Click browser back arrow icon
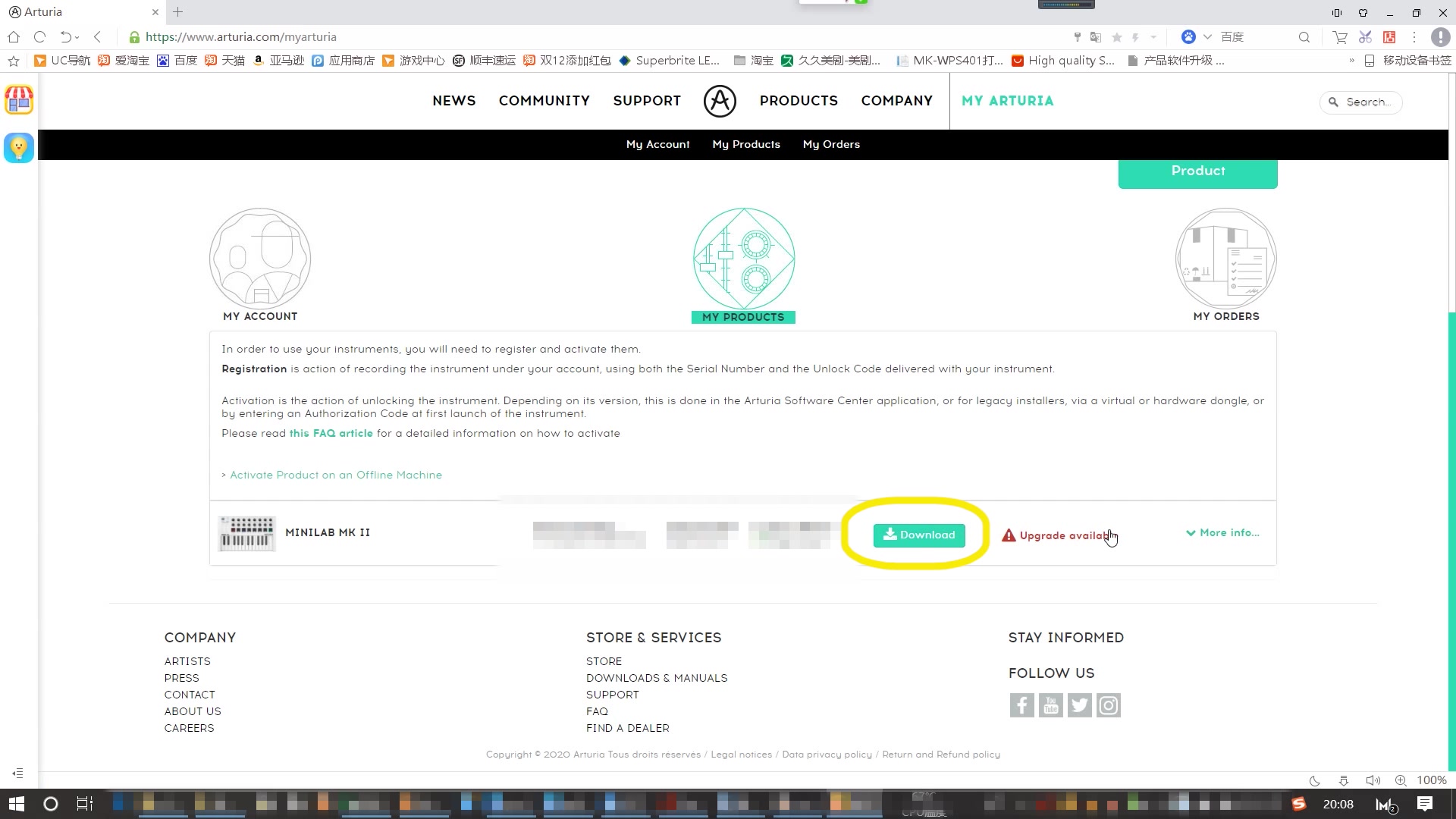 [97, 36]
